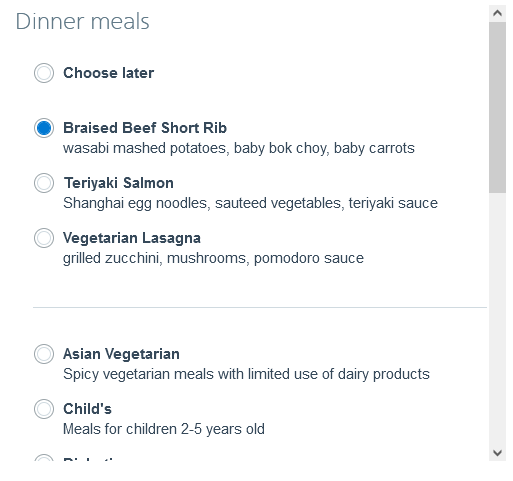Choose the Teriyaki Salmon radio button
Image resolution: width=513 pixels, height=481 pixels.
click(44, 183)
